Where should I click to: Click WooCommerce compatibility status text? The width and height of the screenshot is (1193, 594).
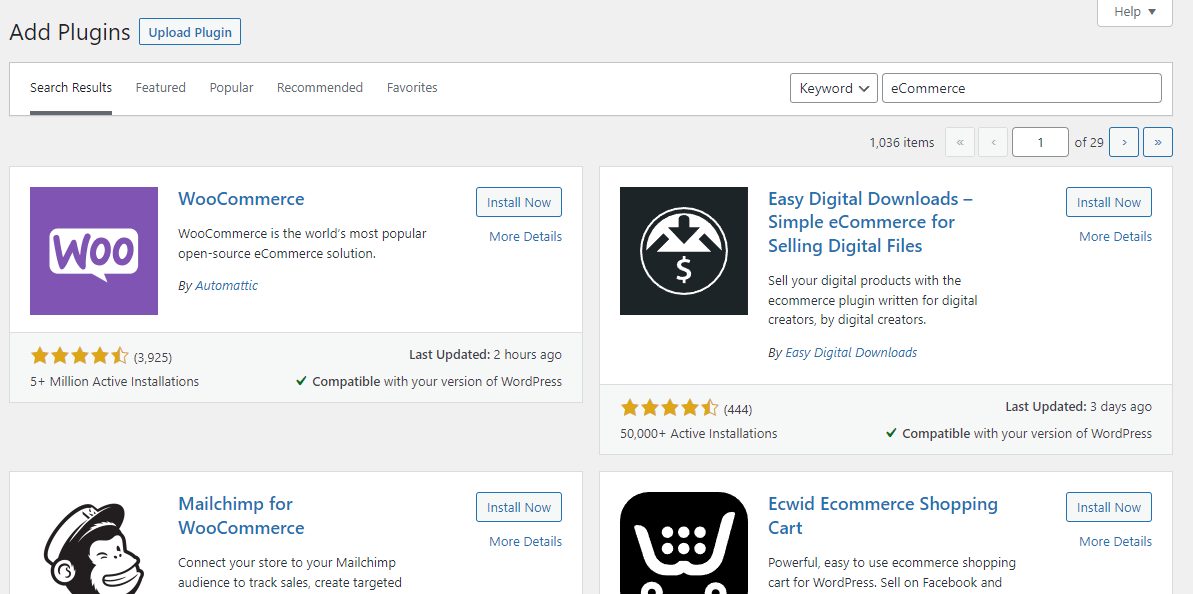pos(429,382)
